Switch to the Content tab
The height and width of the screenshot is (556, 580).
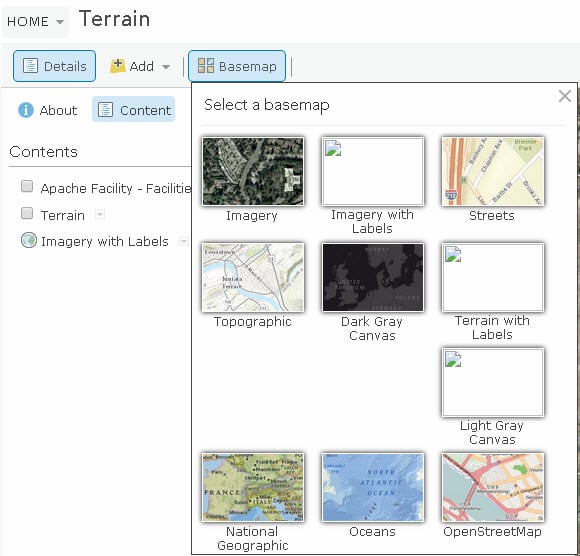point(134,110)
